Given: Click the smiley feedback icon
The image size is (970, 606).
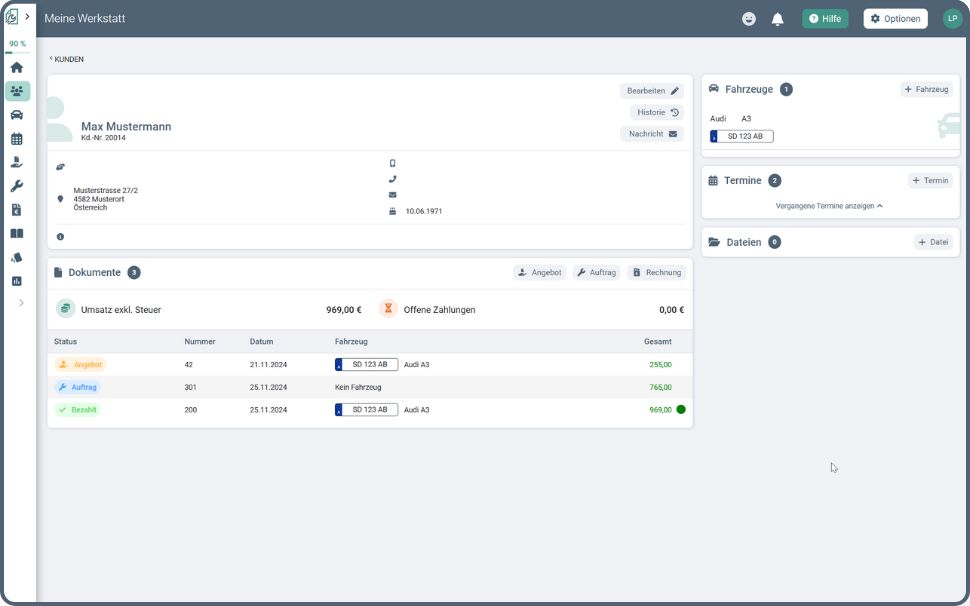Looking at the screenshot, I should [749, 19].
